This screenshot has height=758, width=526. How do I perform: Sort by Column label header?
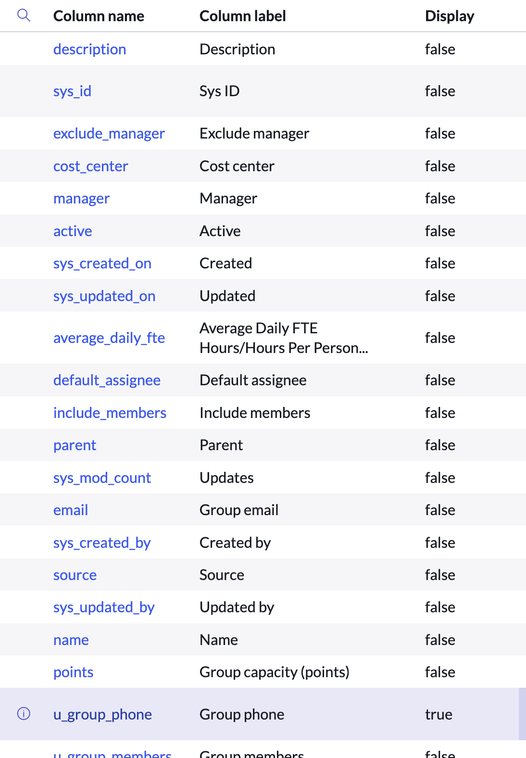[x=243, y=16]
